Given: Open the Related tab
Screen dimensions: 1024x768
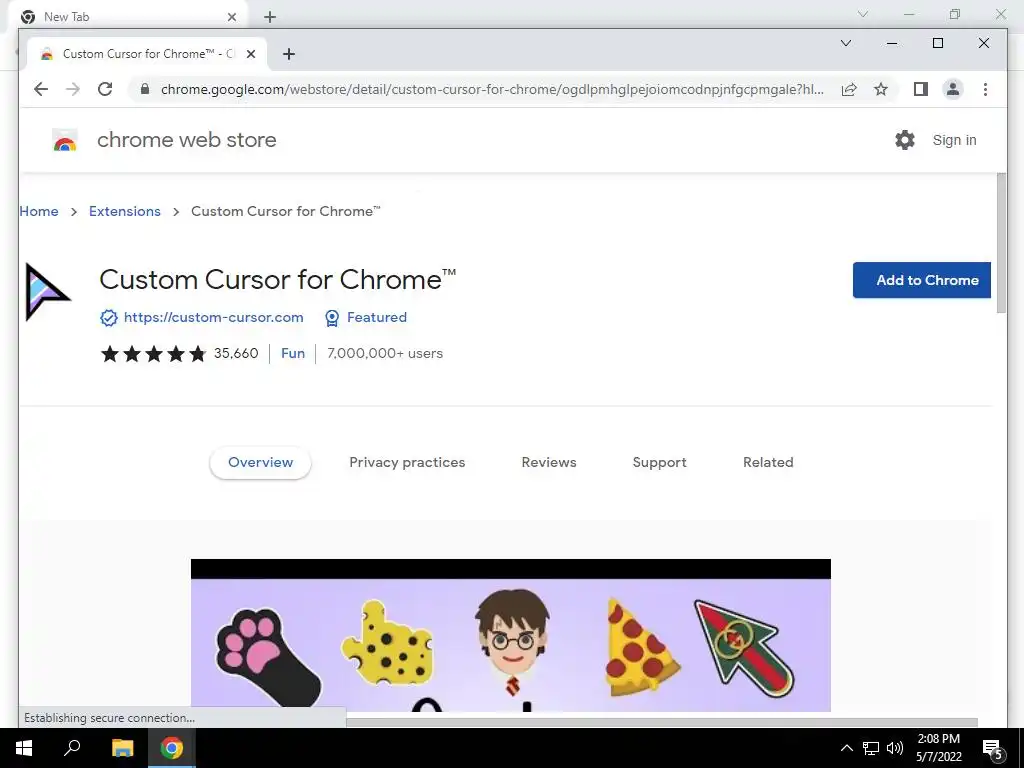Looking at the screenshot, I should coord(768,462).
